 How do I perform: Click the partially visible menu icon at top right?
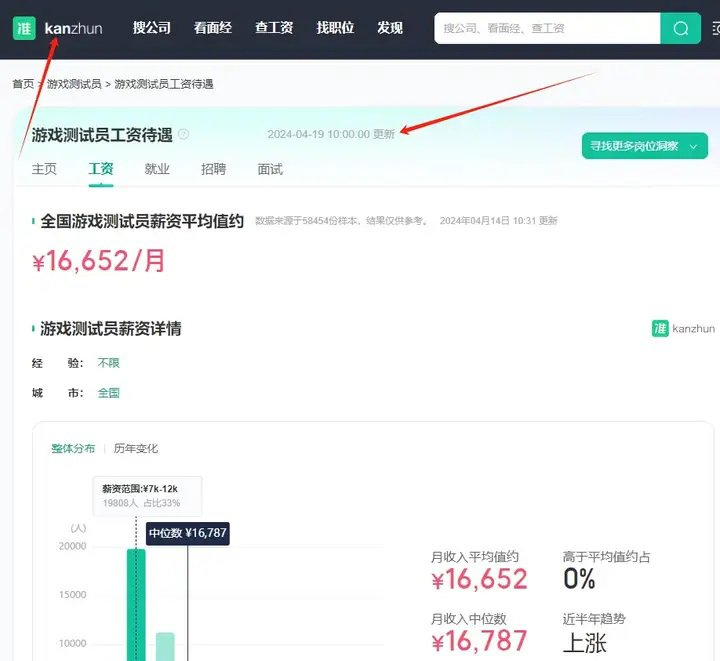coord(716,28)
